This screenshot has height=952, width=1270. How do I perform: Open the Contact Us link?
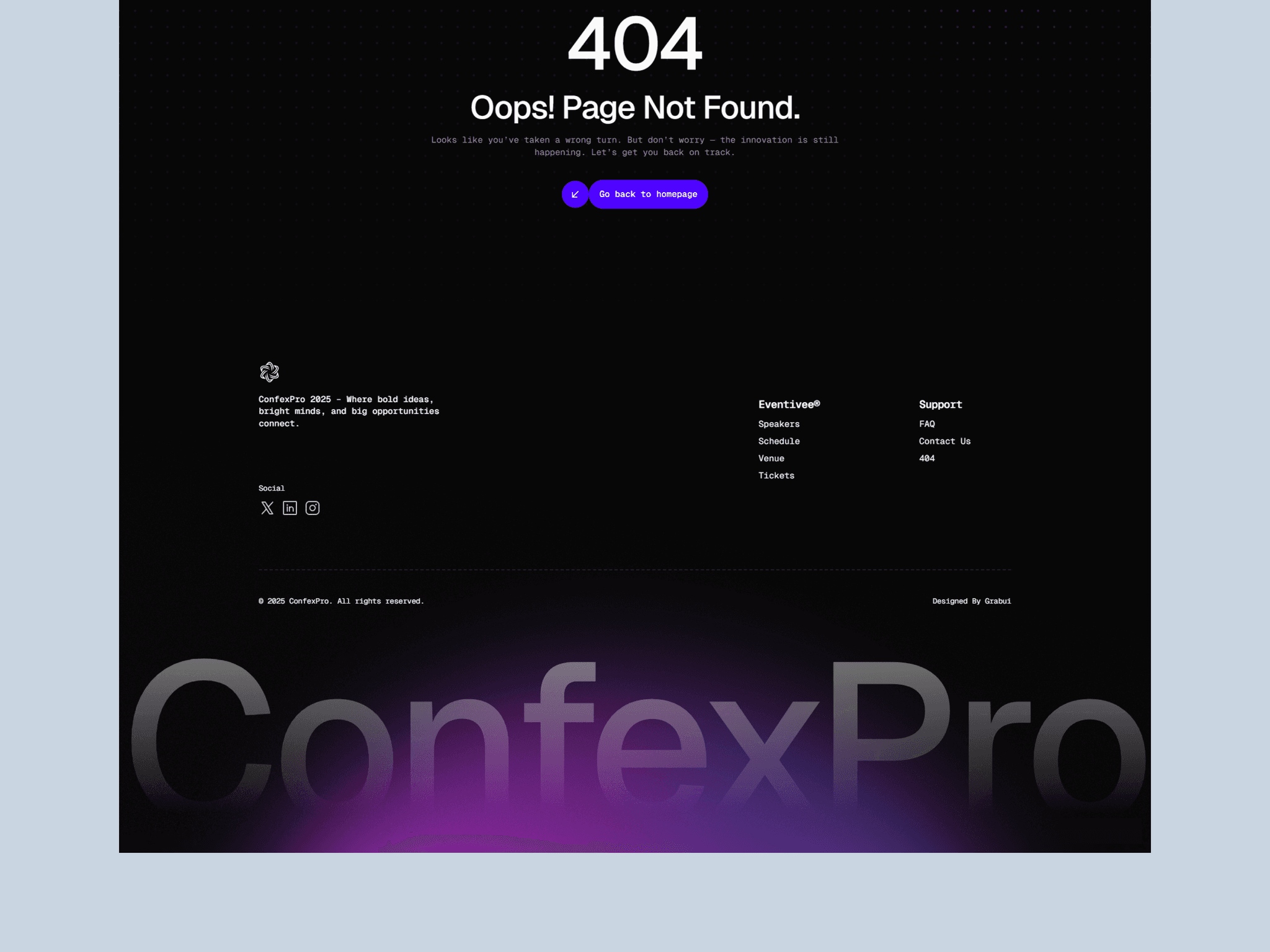pyautogui.click(x=944, y=441)
